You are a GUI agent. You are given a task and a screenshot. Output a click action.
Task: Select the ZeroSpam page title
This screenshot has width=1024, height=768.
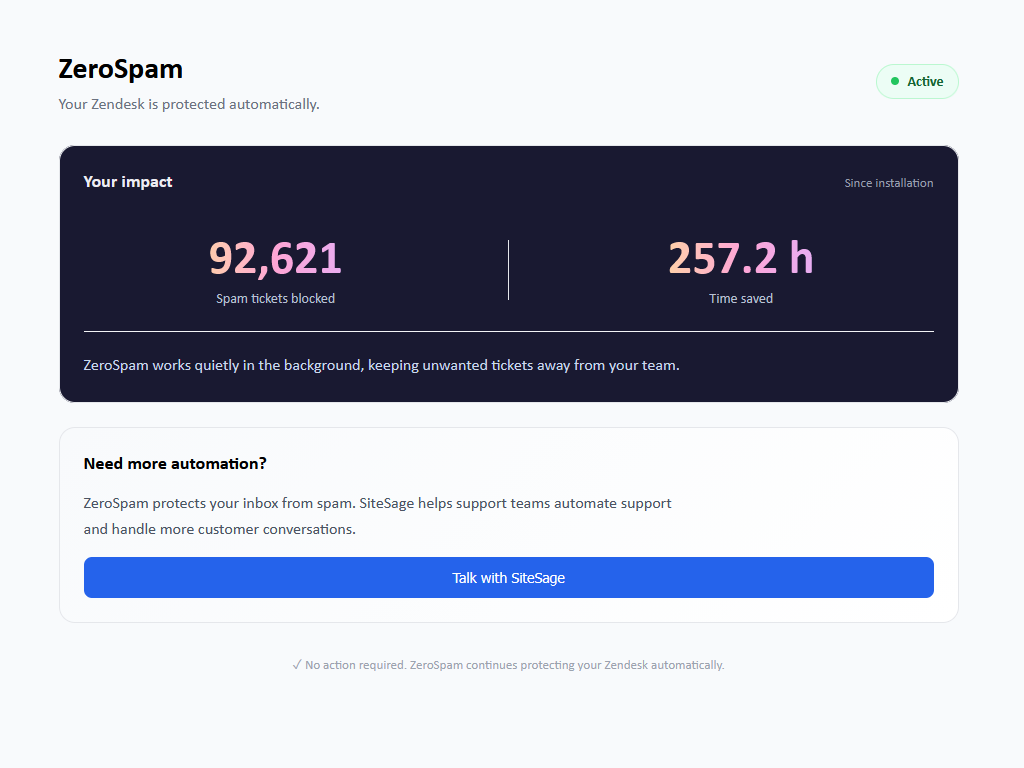121,69
